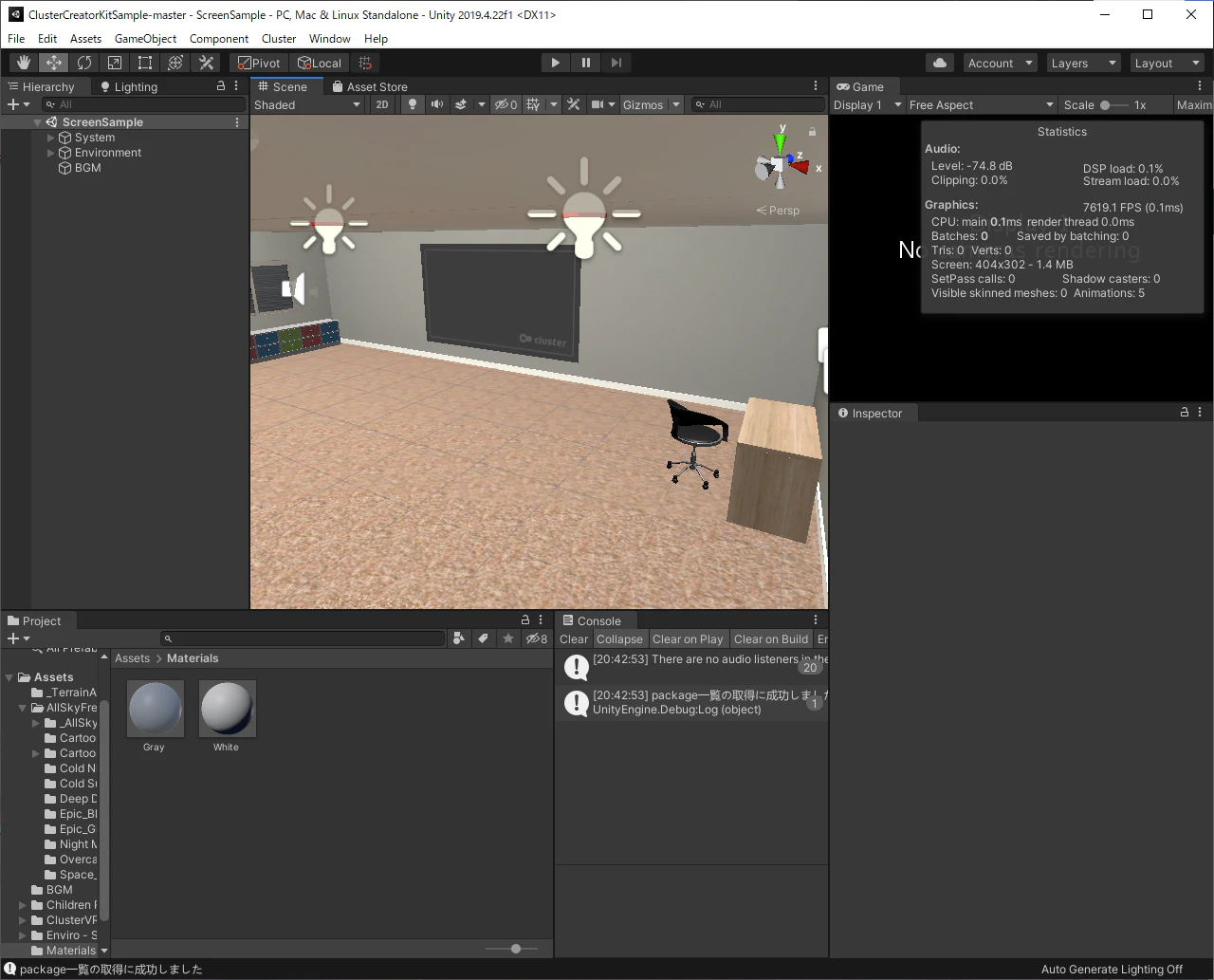This screenshot has height=980, width=1214.
Task: Toggle Inspector lock icon
Action: click(1184, 413)
